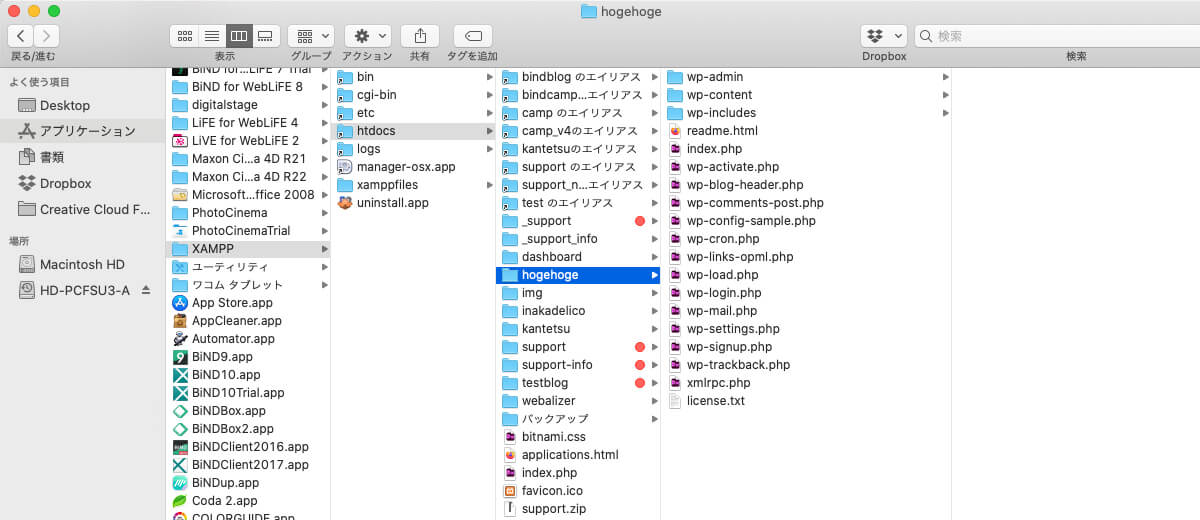Click the readme.html file icon
Viewport: 1200px width, 520px height.
[675, 131]
